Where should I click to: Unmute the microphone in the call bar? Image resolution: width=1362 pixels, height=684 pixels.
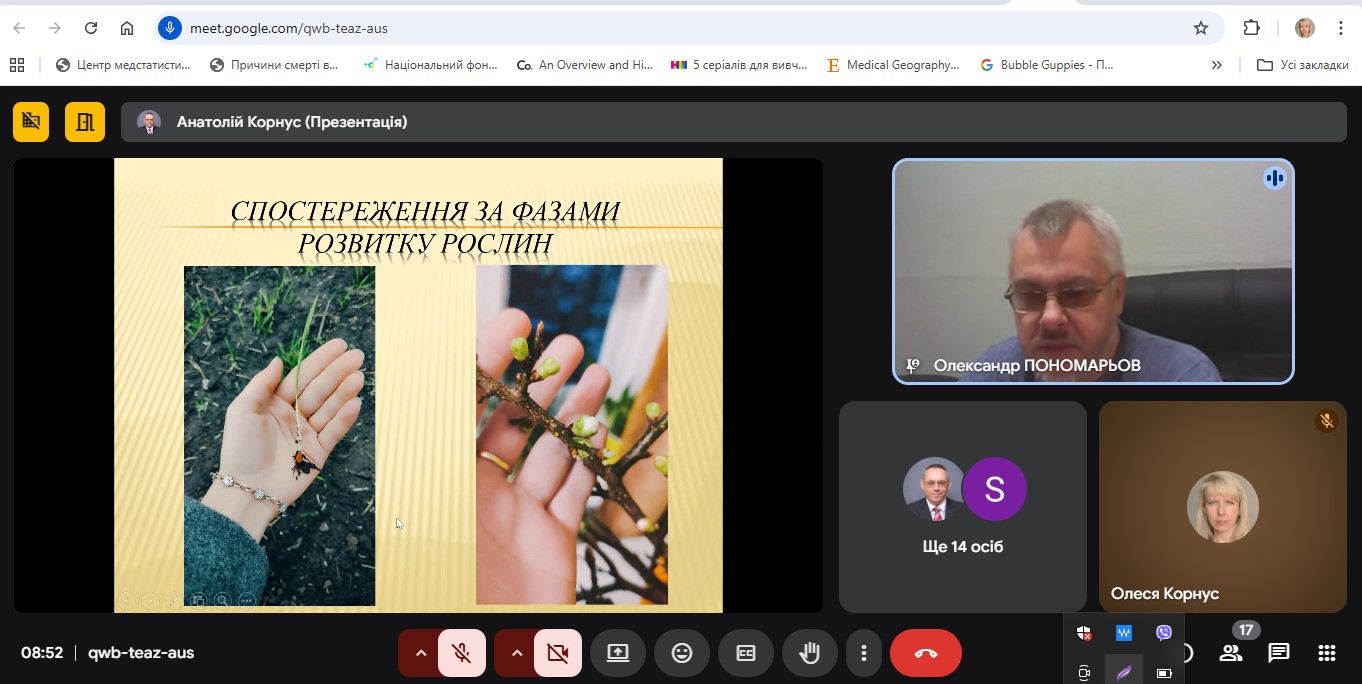461,653
